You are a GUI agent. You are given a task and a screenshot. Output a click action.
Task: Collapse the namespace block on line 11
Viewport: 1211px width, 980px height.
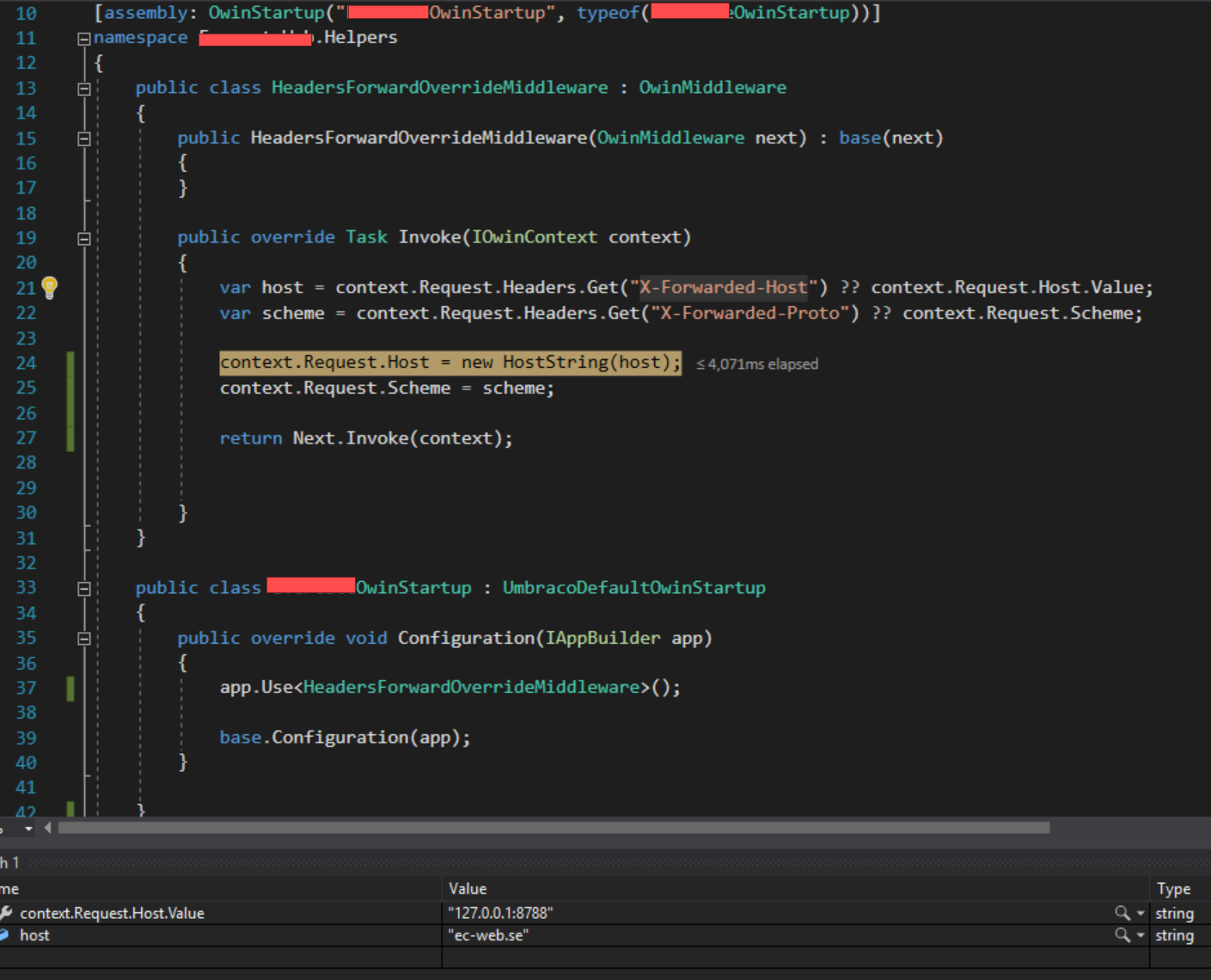coord(83,39)
